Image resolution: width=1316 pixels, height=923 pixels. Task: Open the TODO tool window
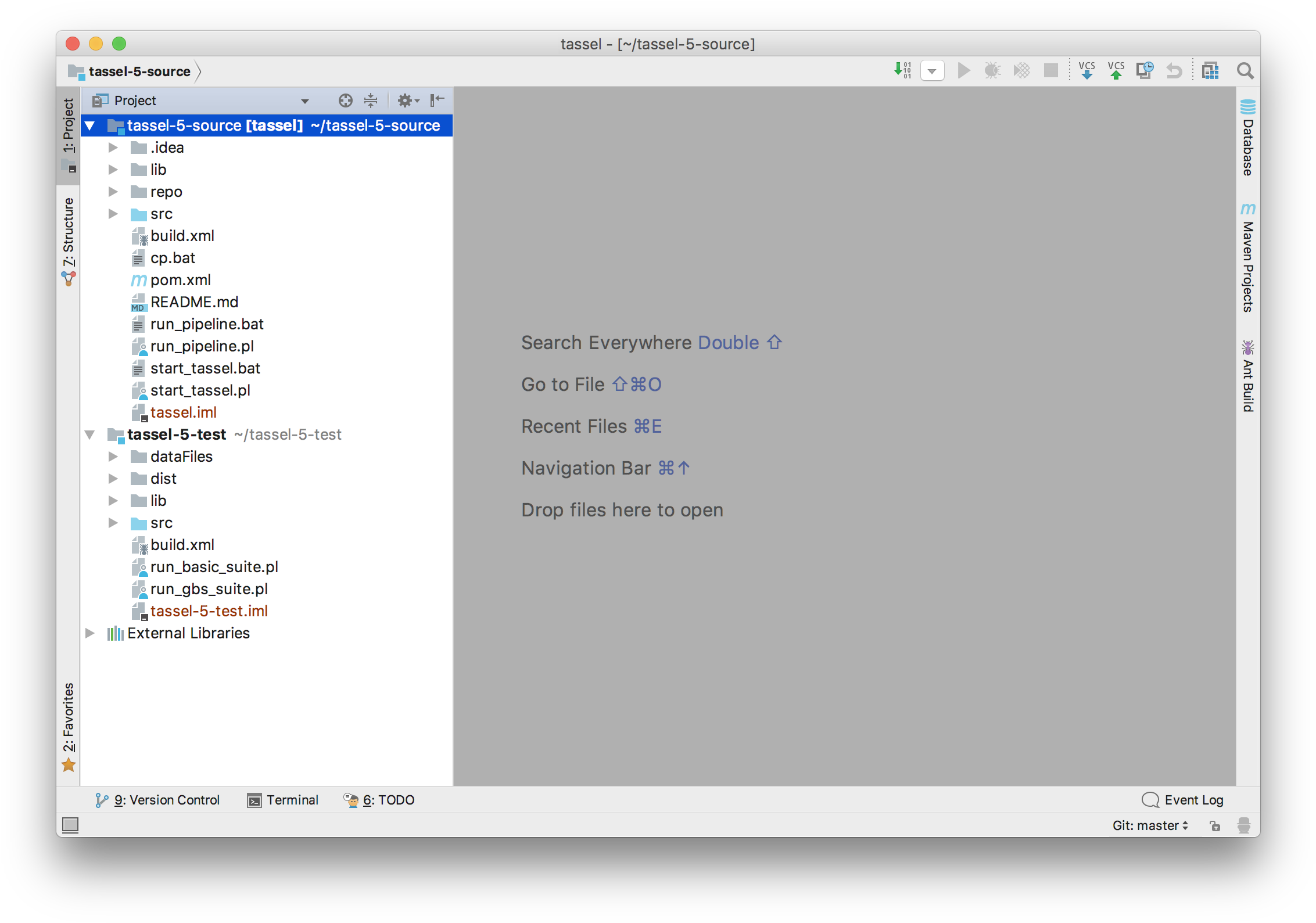(x=379, y=800)
